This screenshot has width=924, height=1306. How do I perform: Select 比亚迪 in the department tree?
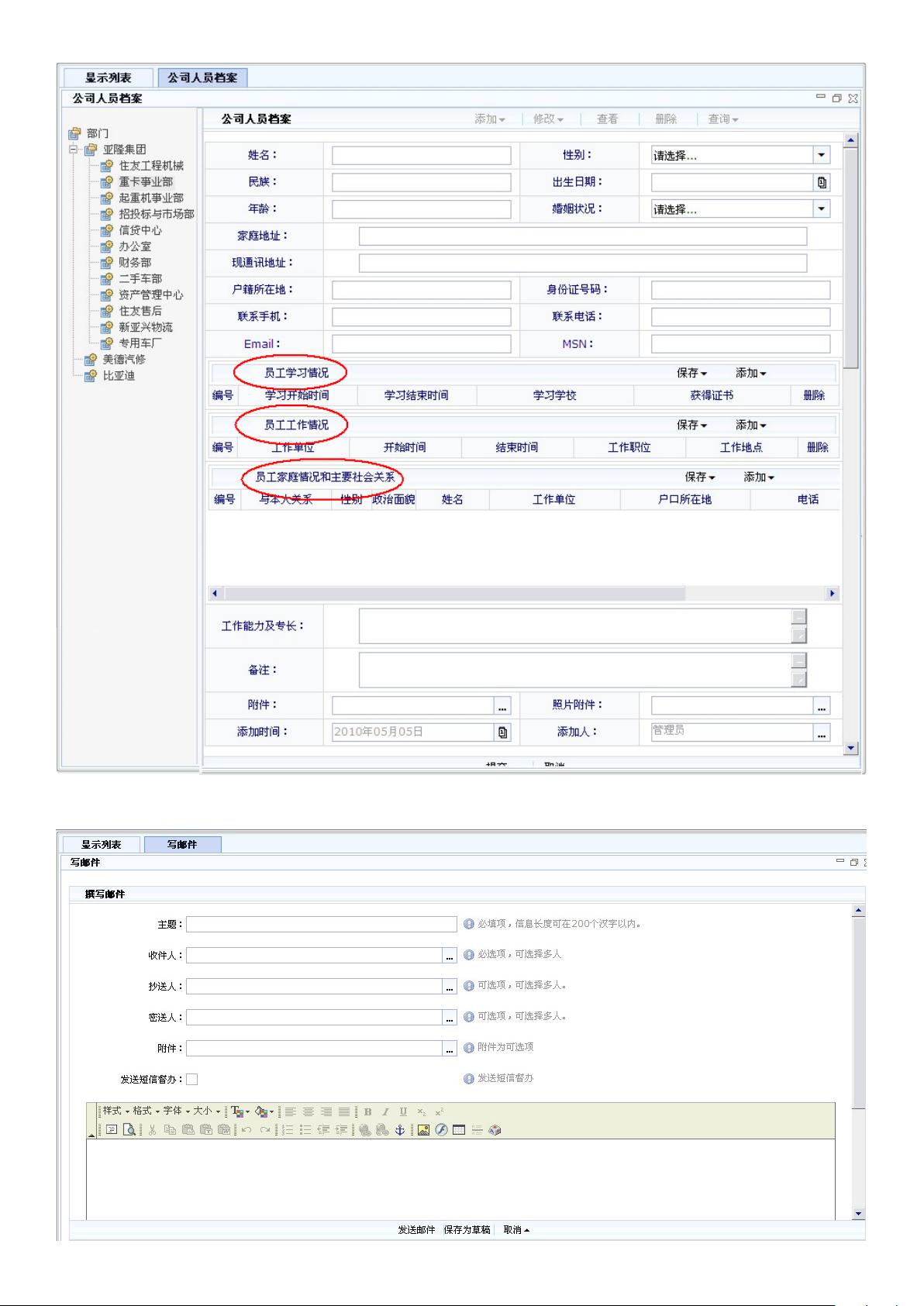pos(119,375)
